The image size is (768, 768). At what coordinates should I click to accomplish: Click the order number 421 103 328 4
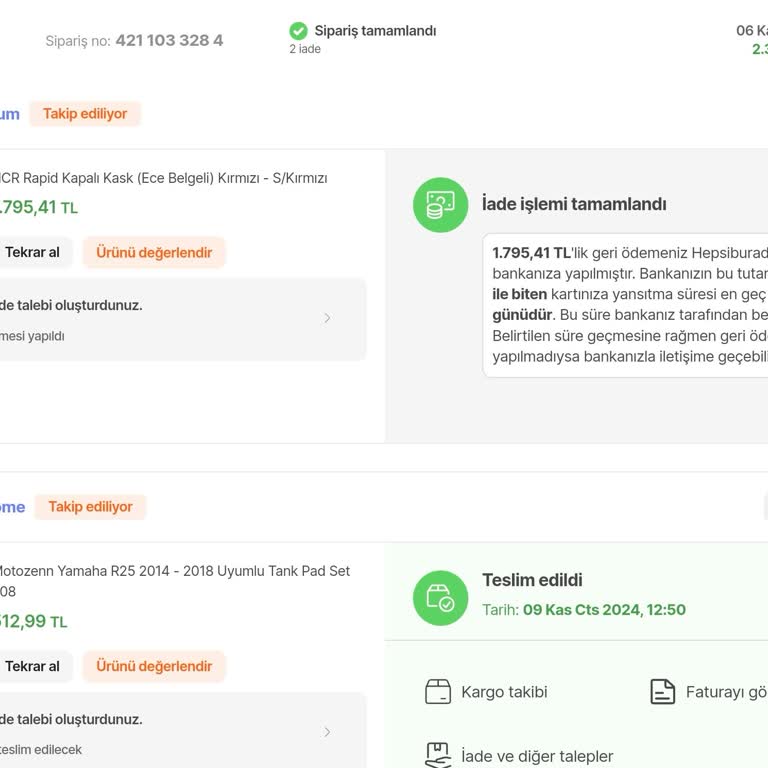pos(169,41)
